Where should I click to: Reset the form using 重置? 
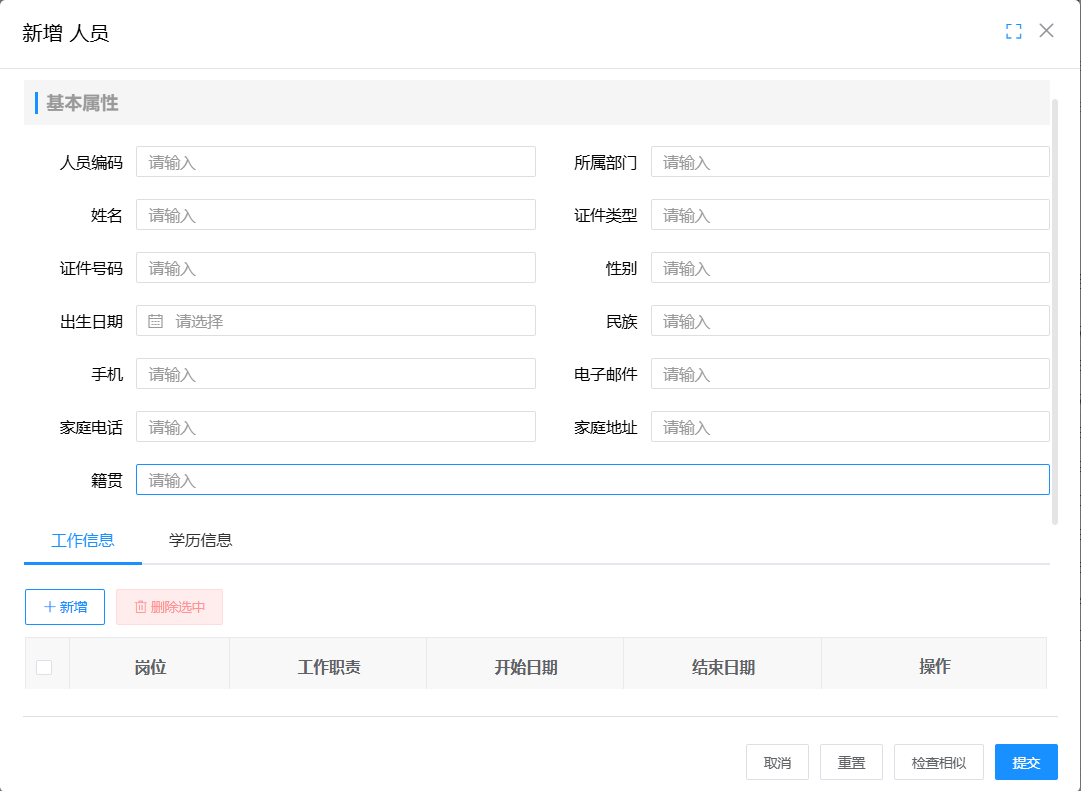[x=851, y=762]
